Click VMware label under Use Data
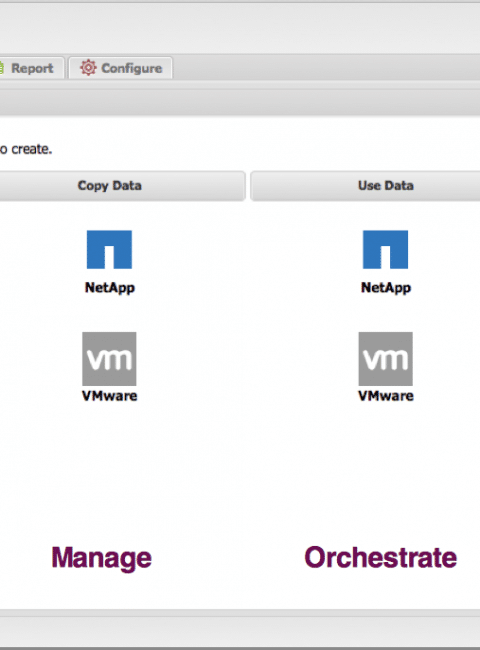The height and width of the screenshot is (650, 480). pyautogui.click(x=386, y=396)
